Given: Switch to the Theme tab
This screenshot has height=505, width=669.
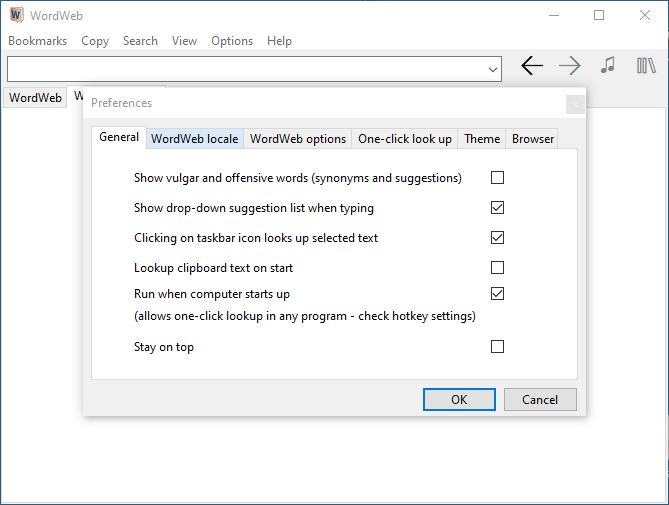Looking at the screenshot, I should [x=482, y=139].
